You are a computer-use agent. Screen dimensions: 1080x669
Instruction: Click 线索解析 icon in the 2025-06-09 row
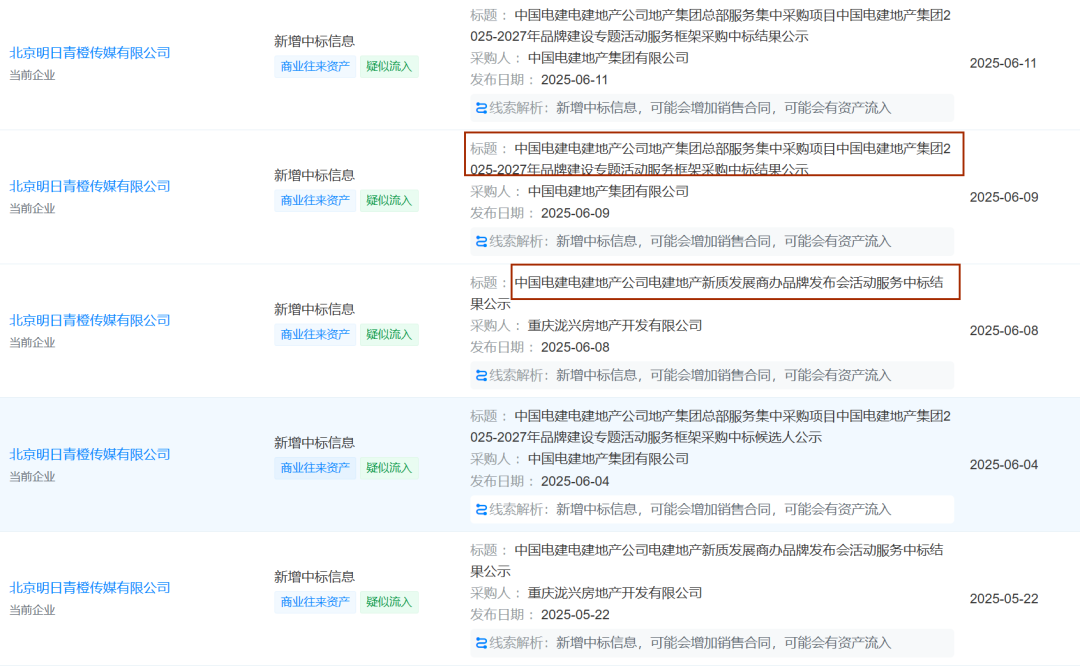(481, 242)
